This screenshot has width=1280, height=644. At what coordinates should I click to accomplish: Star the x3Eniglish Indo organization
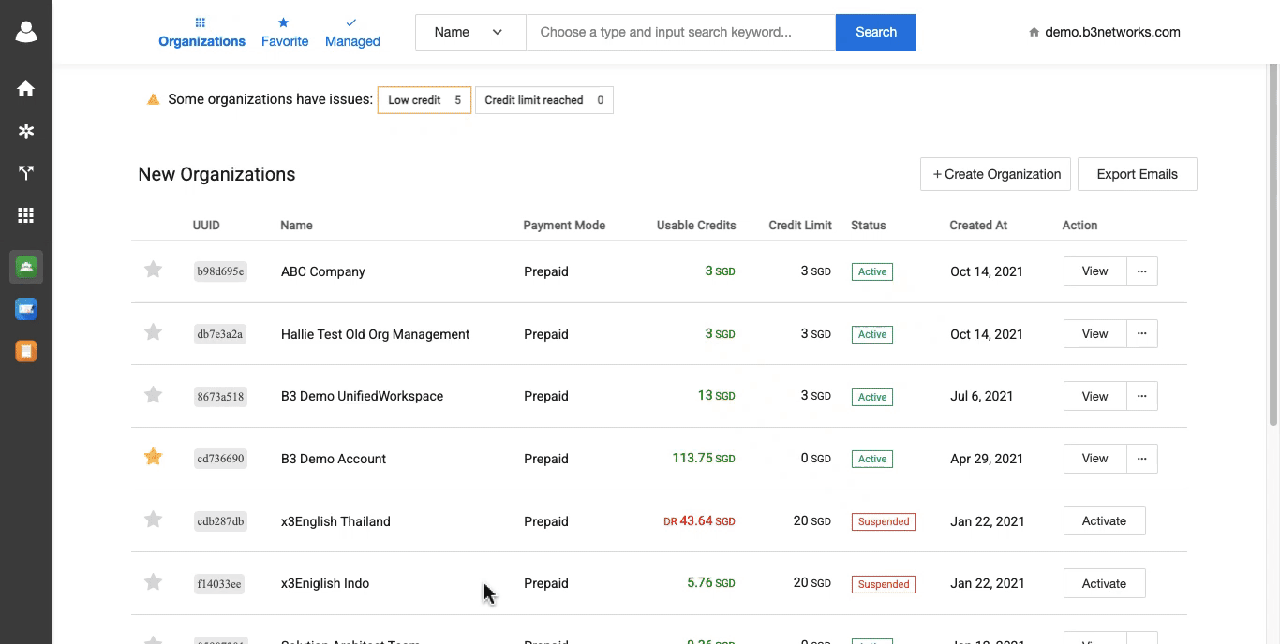pyautogui.click(x=153, y=582)
